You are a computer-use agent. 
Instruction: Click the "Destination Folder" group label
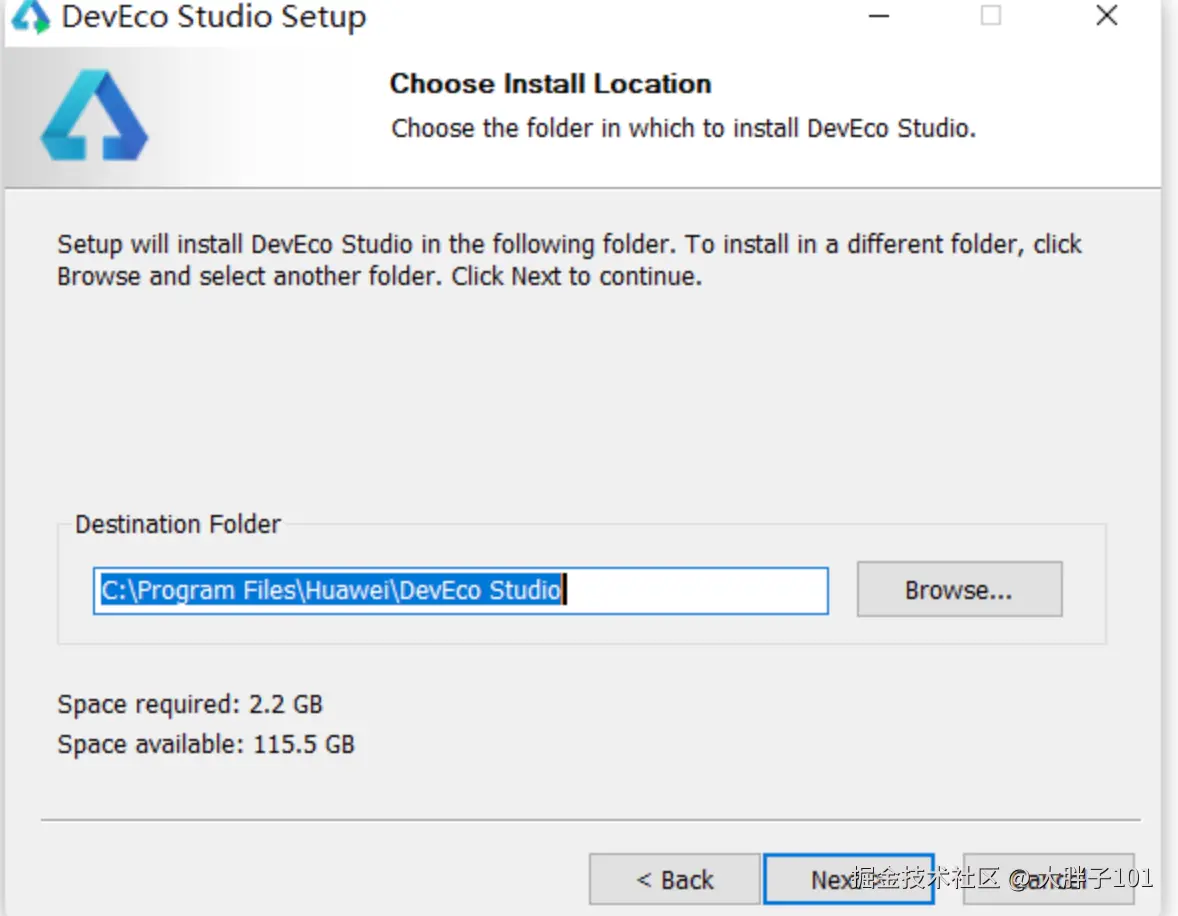pos(178,525)
